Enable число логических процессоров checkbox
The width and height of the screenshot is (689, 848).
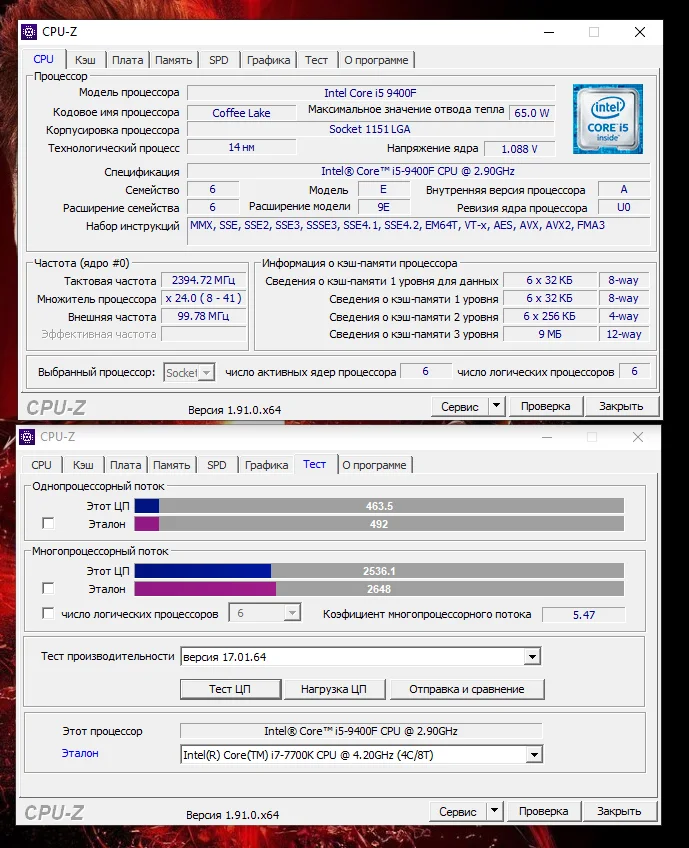tap(48, 613)
